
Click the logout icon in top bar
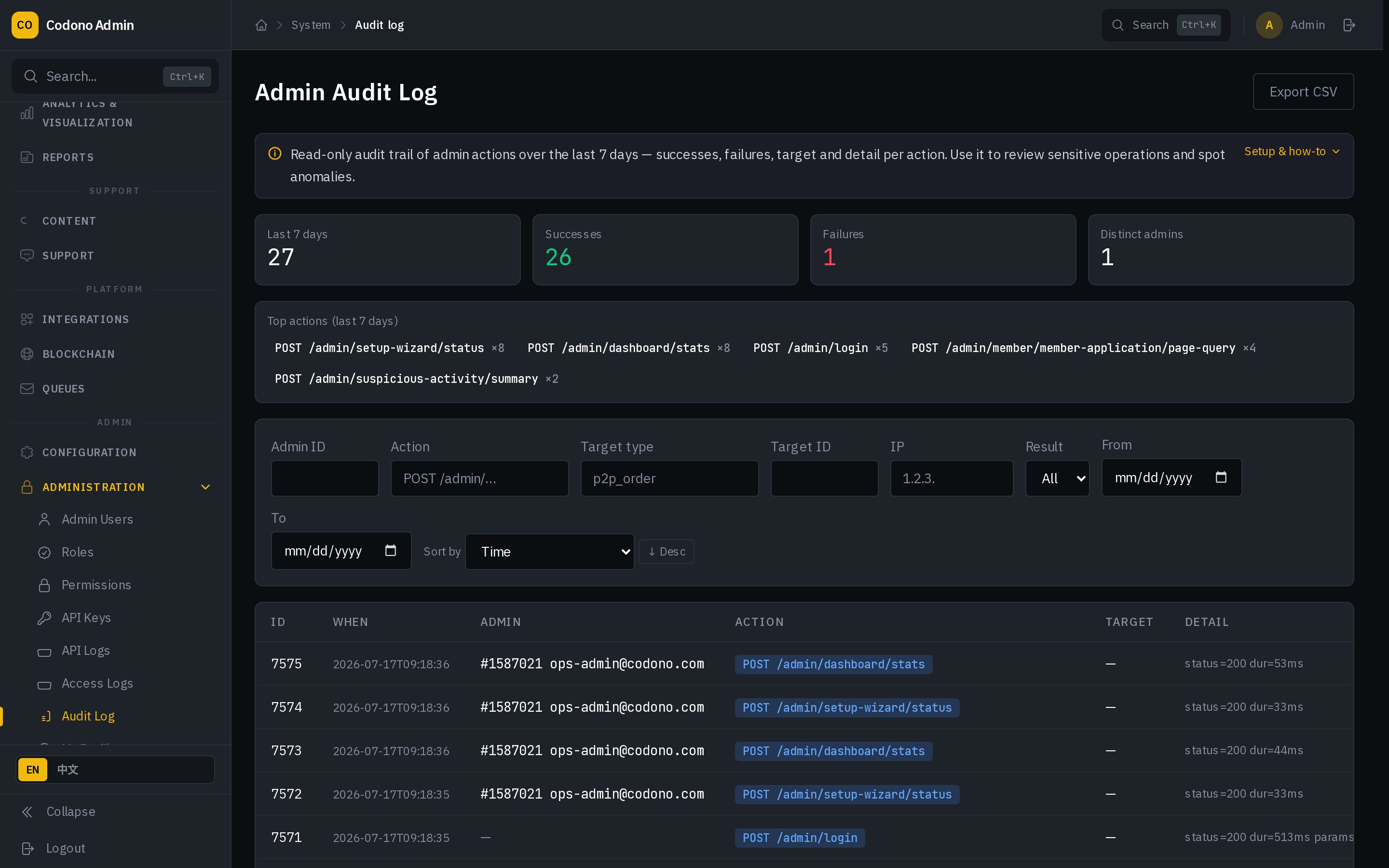(x=1349, y=25)
